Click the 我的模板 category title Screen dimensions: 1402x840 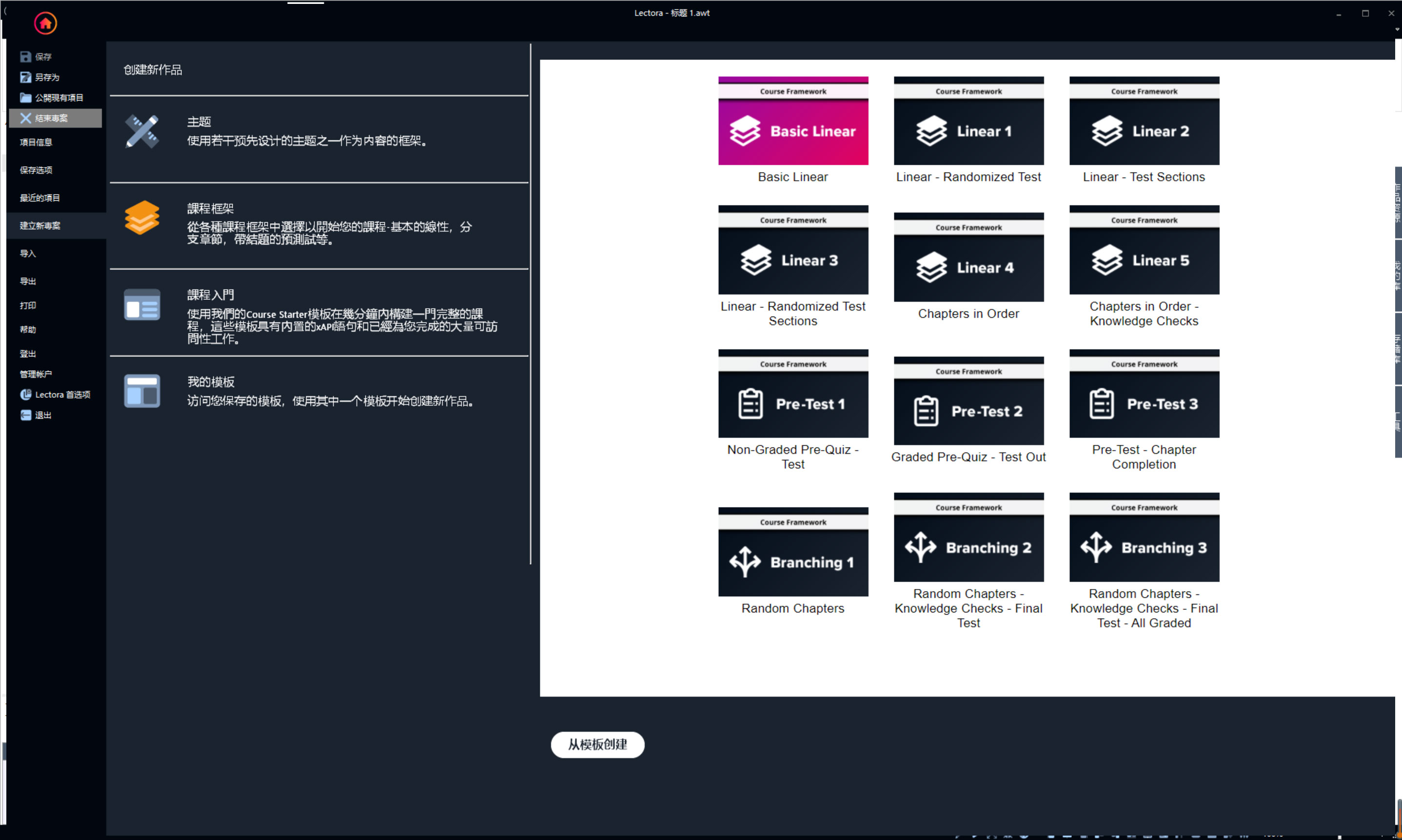(211, 382)
